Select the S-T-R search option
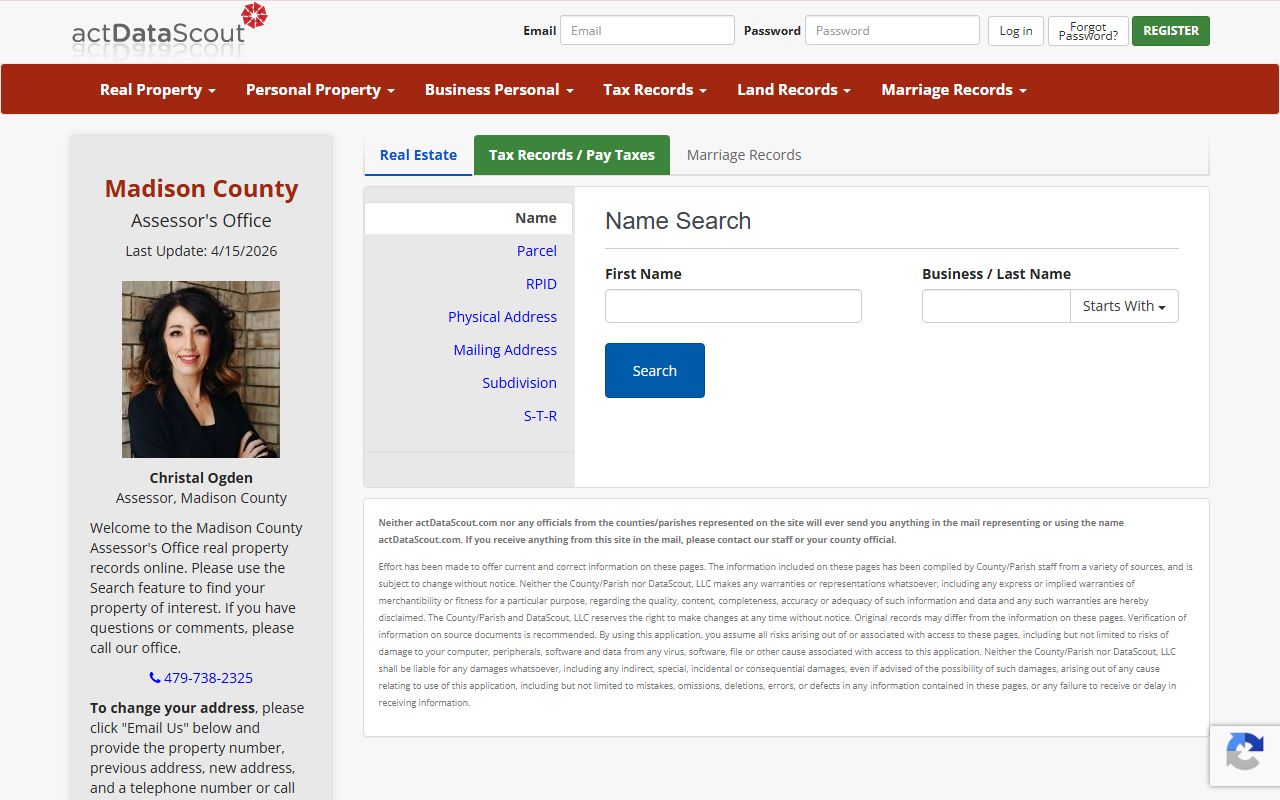Screen dimensions: 1280x800 tap(540, 416)
